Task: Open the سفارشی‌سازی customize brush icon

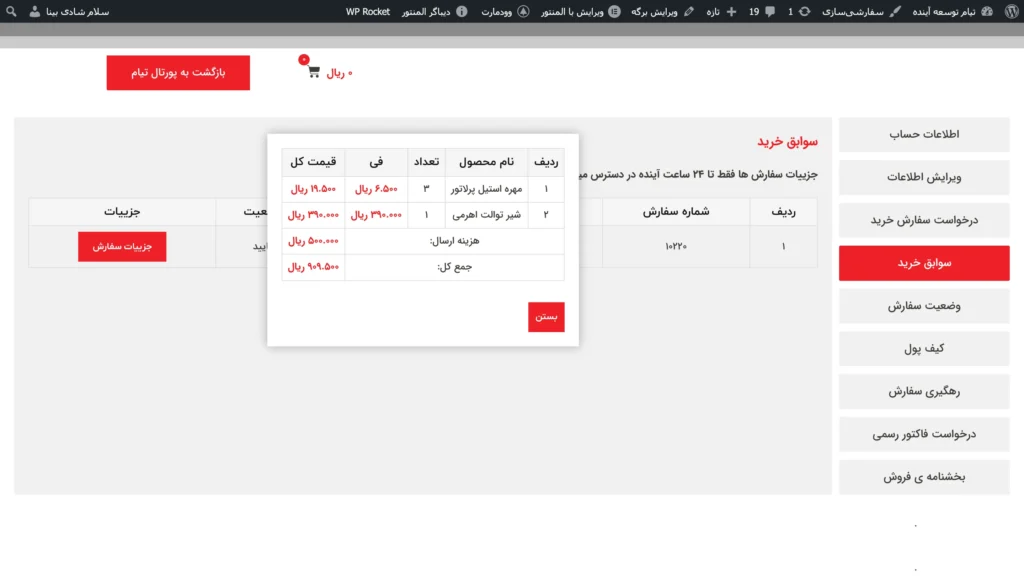Action: [895, 11]
